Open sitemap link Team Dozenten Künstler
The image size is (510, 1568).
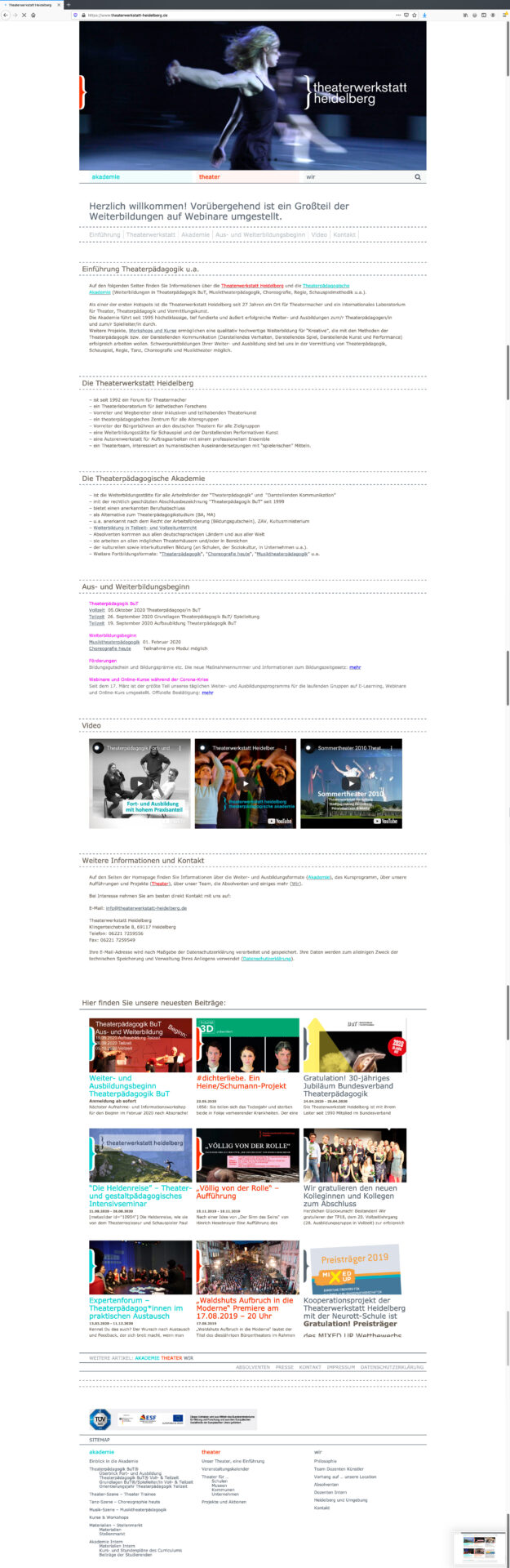click(x=339, y=1468)
